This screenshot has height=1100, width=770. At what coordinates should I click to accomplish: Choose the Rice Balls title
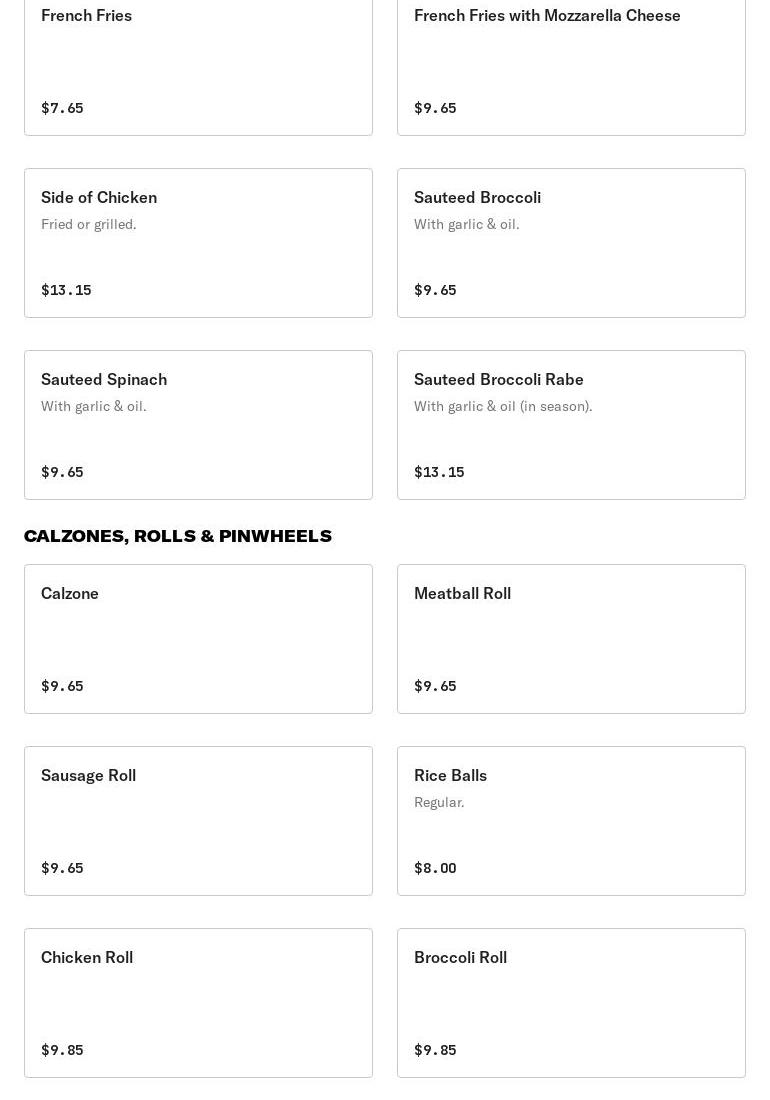450,776
